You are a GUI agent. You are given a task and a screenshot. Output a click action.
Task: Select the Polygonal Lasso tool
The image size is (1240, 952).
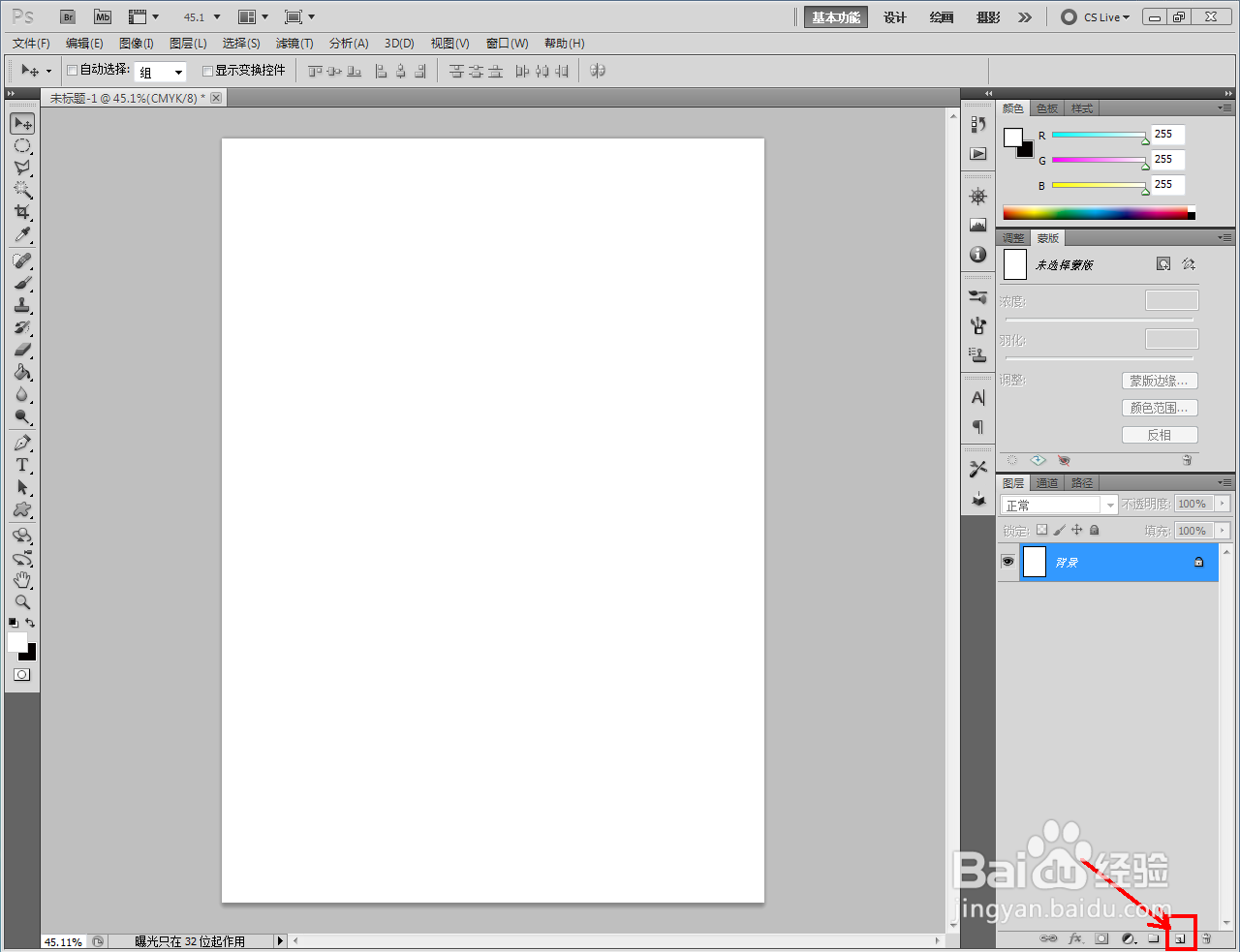tap(22, 168)
